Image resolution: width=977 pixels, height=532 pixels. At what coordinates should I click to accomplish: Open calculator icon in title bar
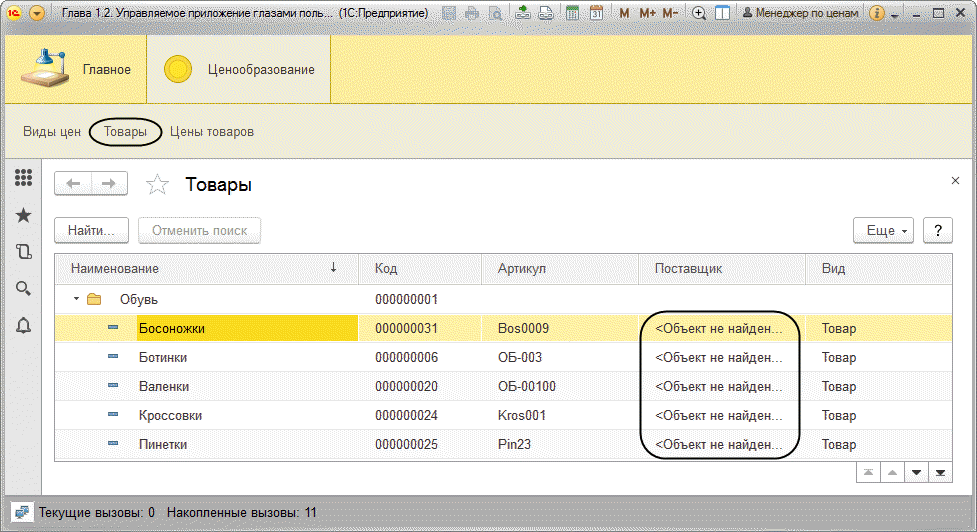[x=572, y=12]
